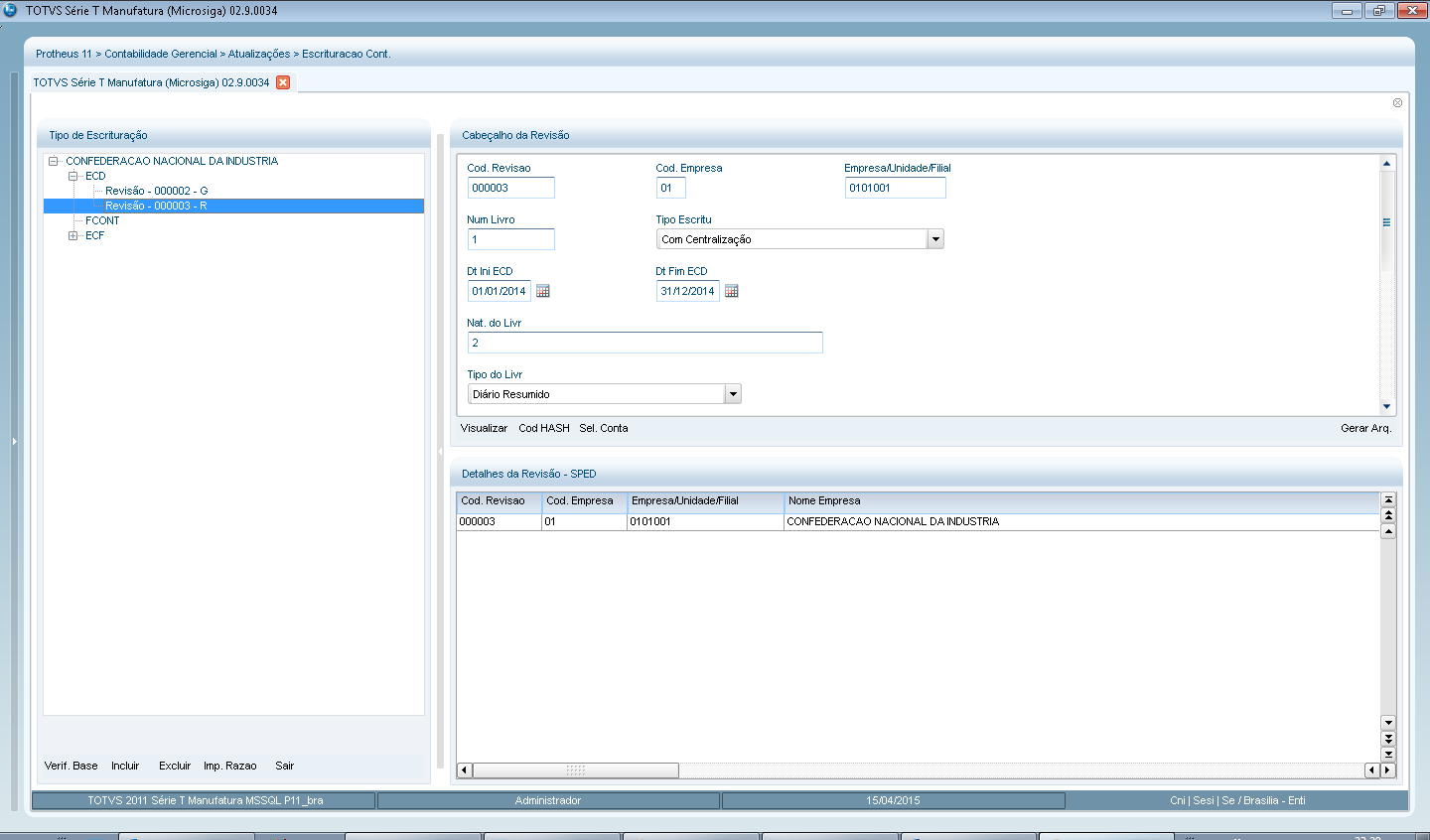Viewport: 1430px width, 840px height.
Task: Select the ECF tree item label
Action: pyautogui.click(x=94, y=235)
